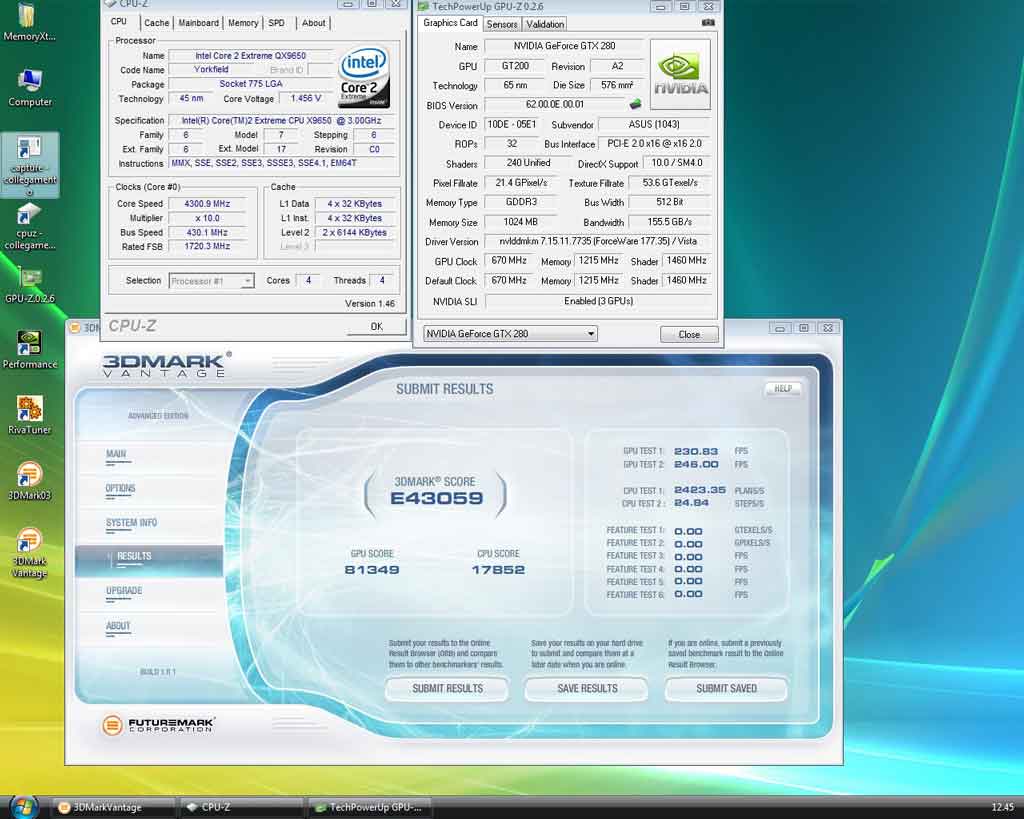This screenshot has height=819, width=1024.
Task: Open MAIN section in 3DMark Vantage
Action: tap(116, 455)
